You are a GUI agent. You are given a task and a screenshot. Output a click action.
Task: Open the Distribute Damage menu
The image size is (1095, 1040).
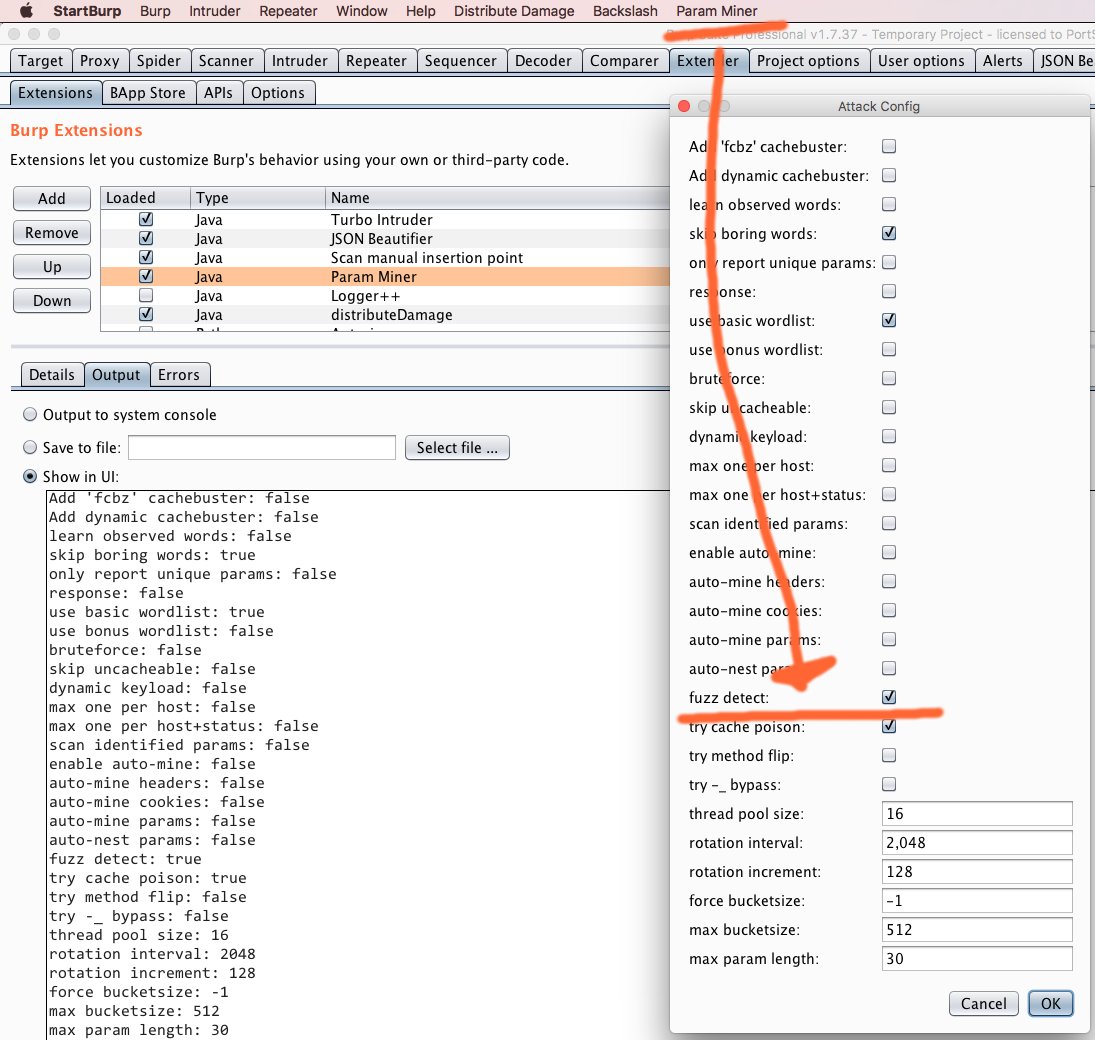click(513, 11)
